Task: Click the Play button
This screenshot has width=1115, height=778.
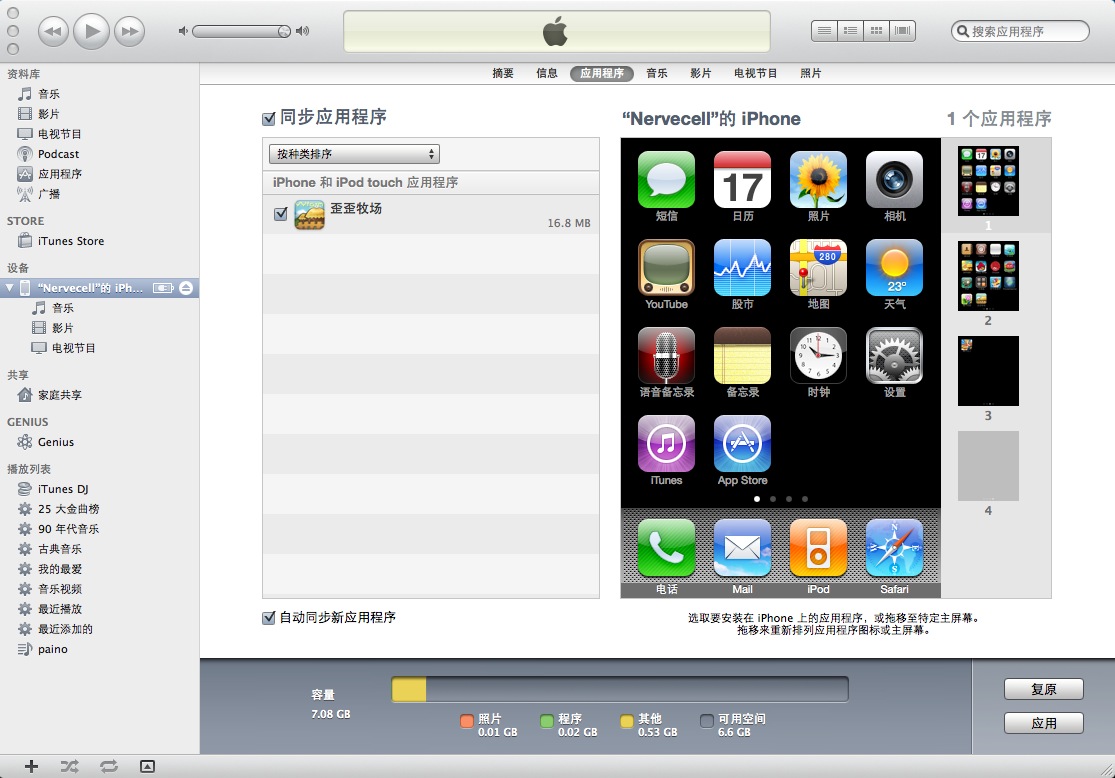Action: (x=92, y=31)
